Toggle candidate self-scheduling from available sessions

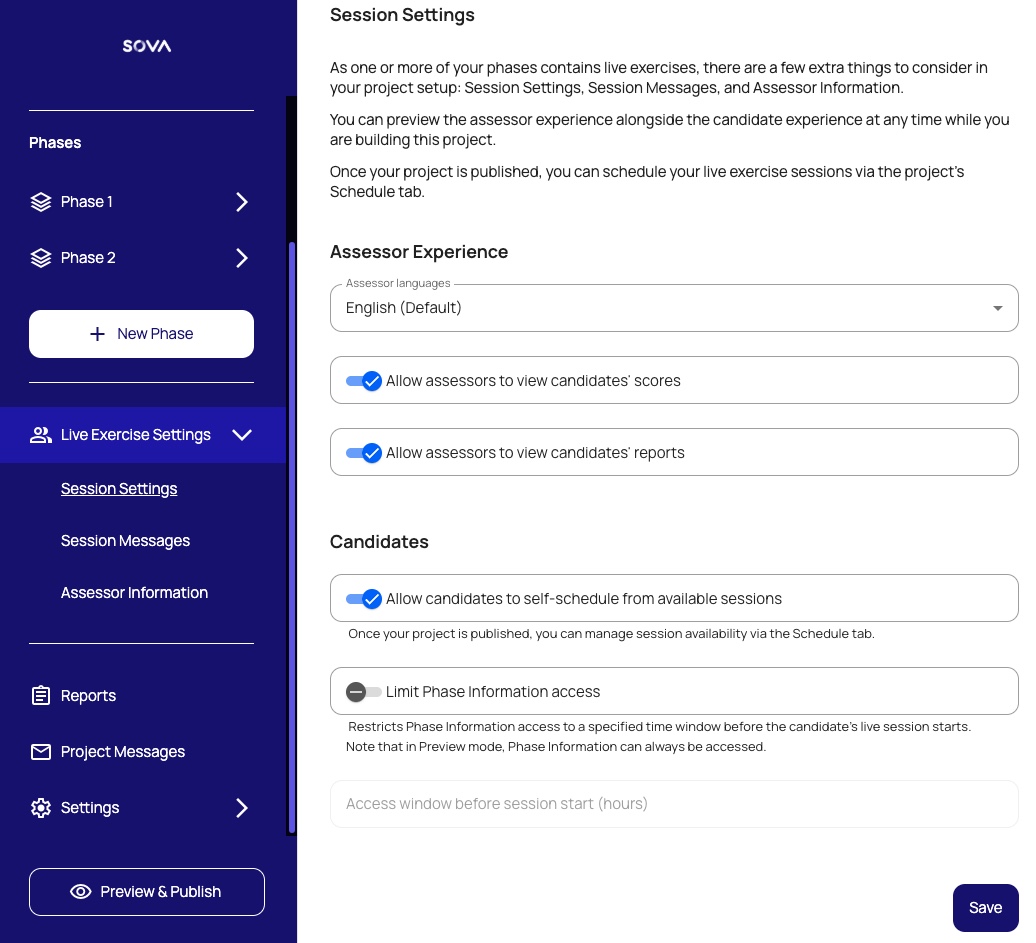[364, 599]
